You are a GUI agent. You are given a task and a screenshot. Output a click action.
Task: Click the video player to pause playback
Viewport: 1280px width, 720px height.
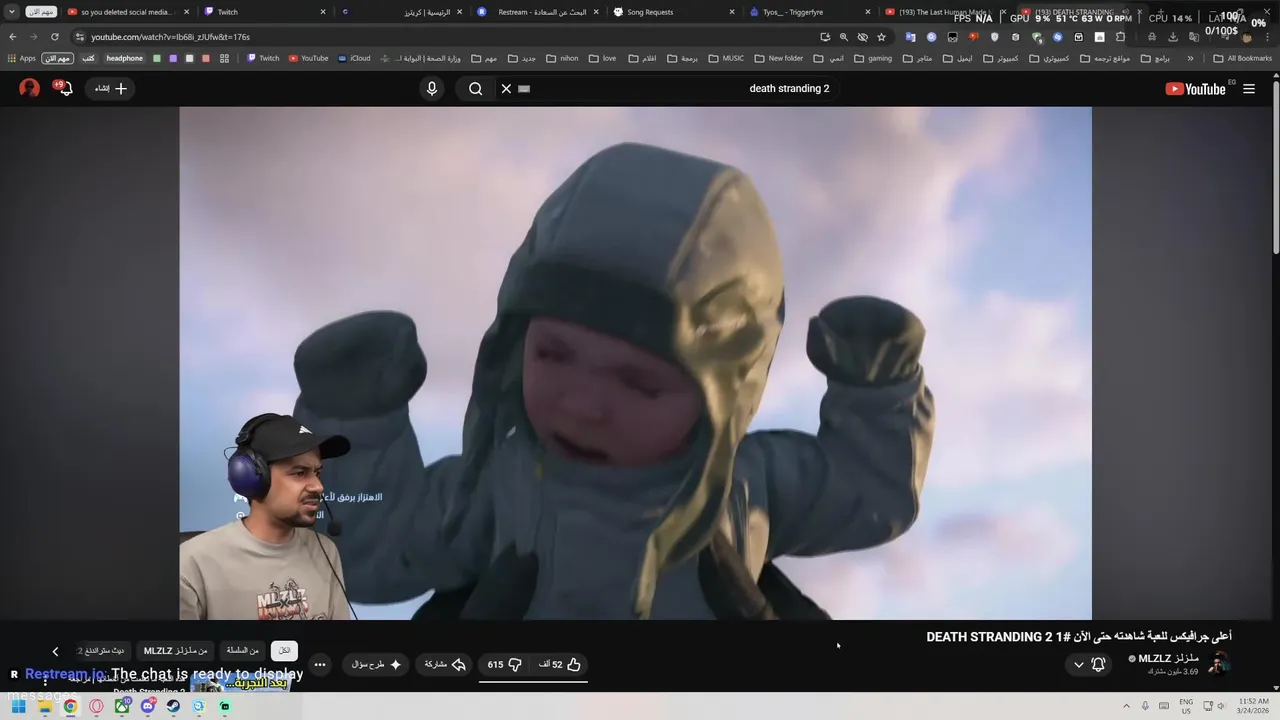coord(635,363)
